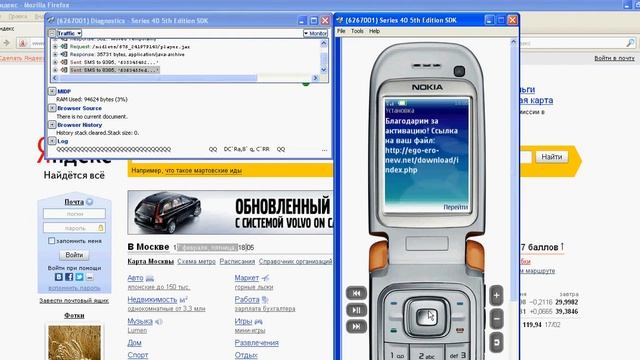This screenshot has height=360, width=640.
Task: Open the File menu in SDK emulator
Action: (x=341, y=31)
